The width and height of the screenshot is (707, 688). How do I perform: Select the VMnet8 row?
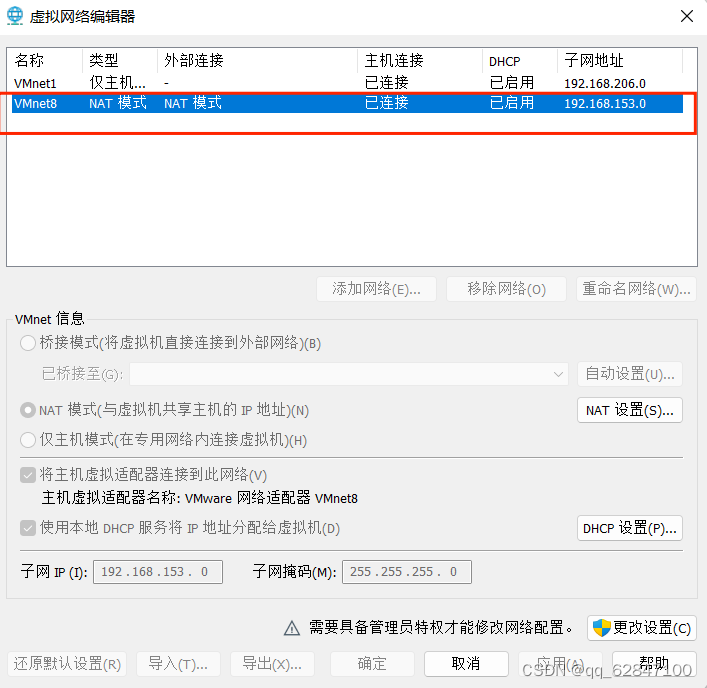point(347,103)
